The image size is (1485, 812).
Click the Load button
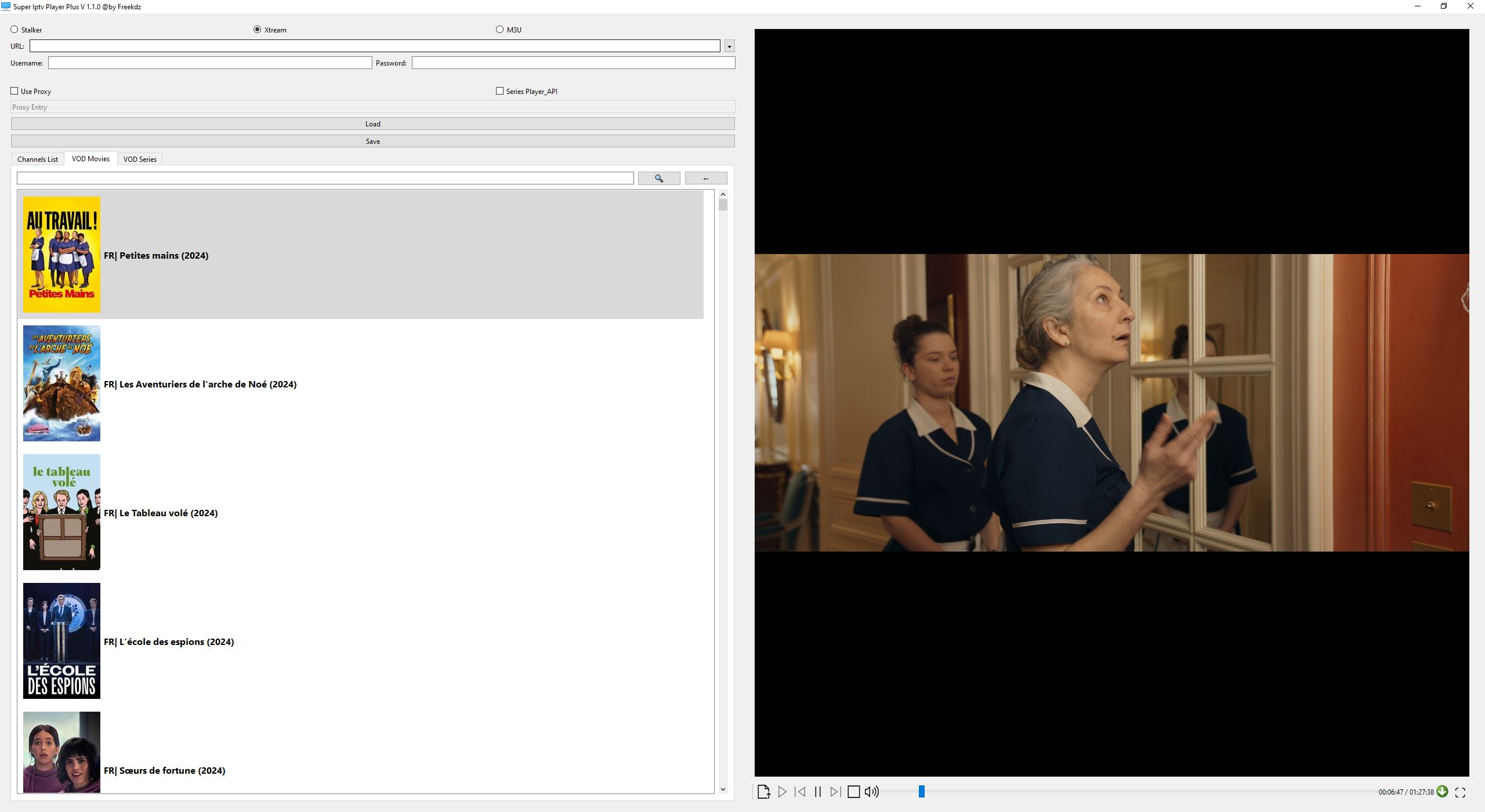pos(373,124)
